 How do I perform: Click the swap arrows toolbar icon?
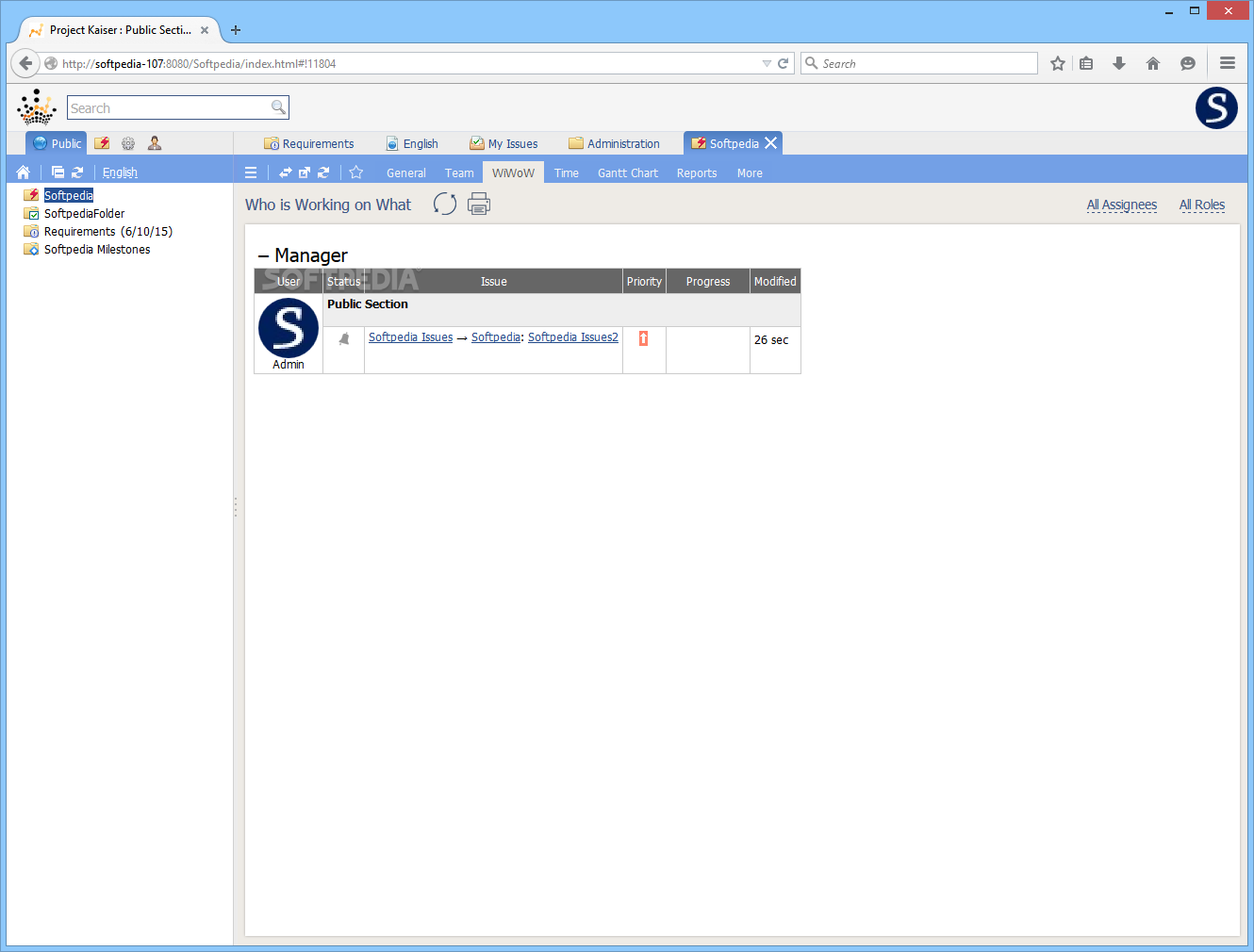pyautogui.click(x=285, y=172)
